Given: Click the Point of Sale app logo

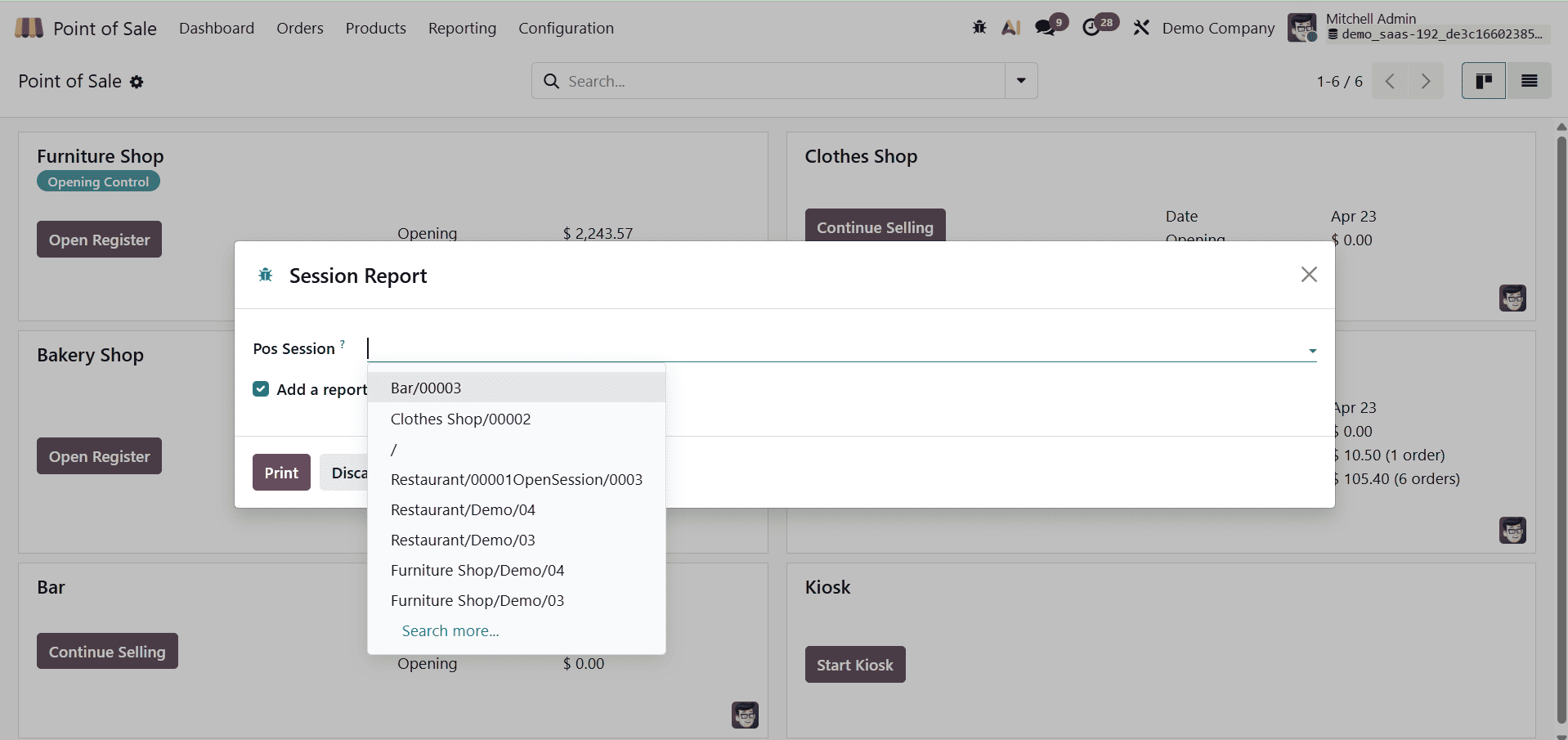Looking at the screenshot, I should coord(28,27).
